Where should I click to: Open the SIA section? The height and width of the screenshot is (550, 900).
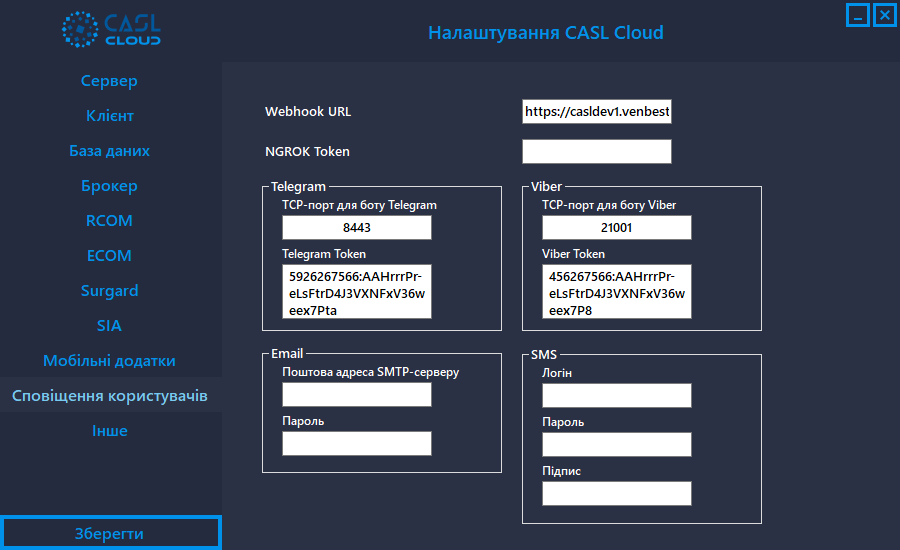pos(109,326)
